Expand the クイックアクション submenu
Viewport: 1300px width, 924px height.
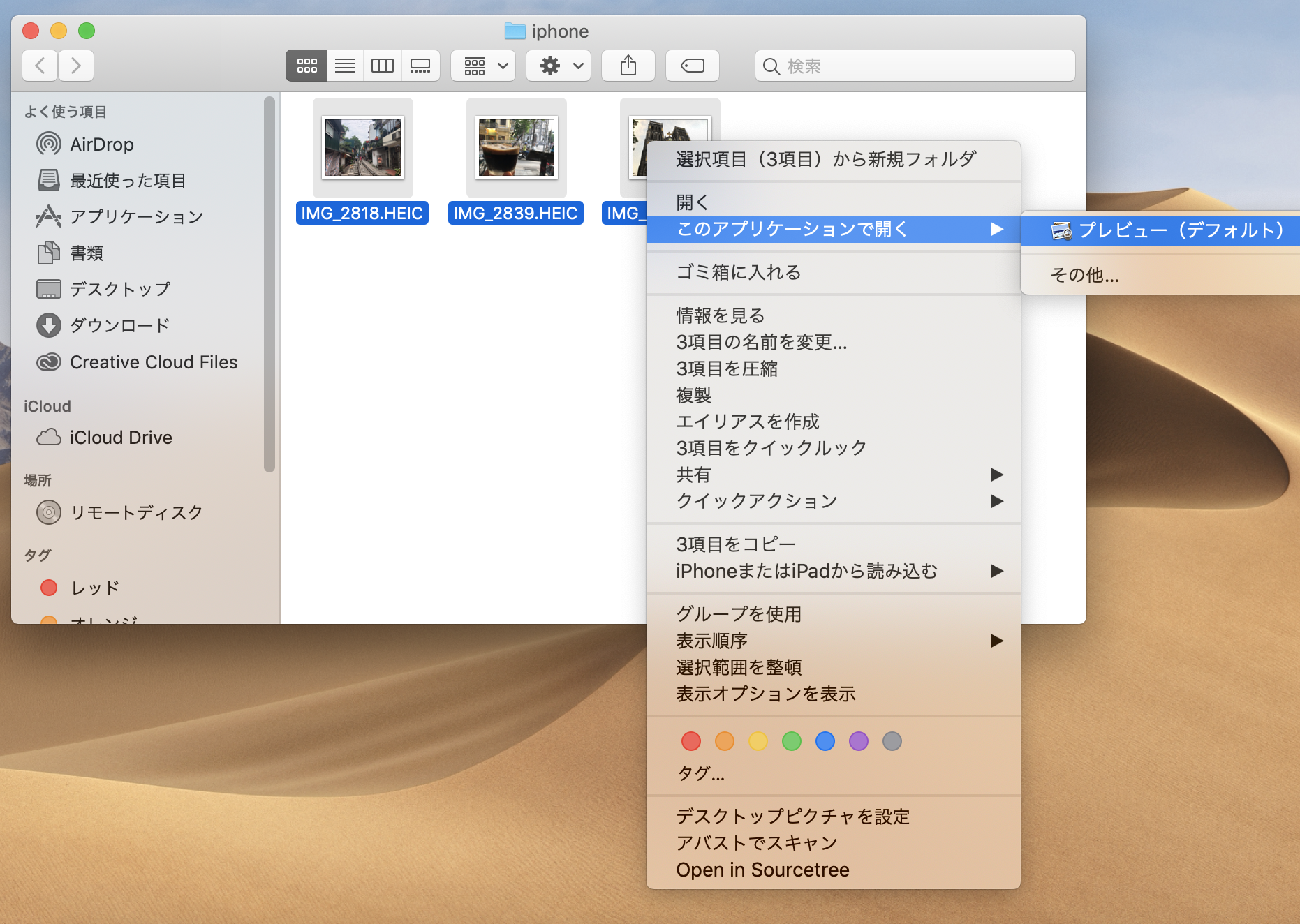click(834, 501)
